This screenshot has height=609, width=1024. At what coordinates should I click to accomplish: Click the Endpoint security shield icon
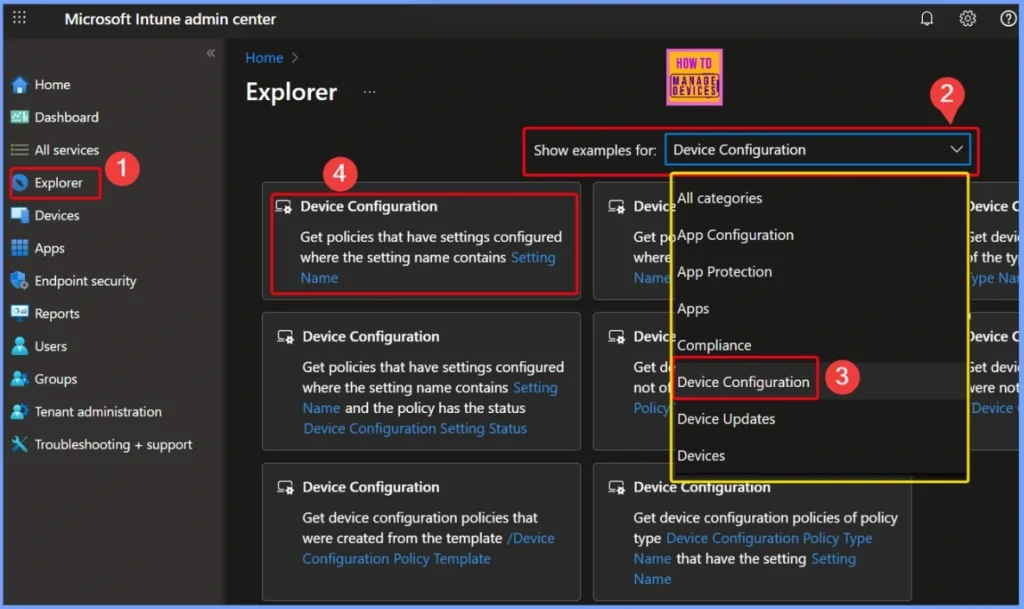tap(20, 281)
